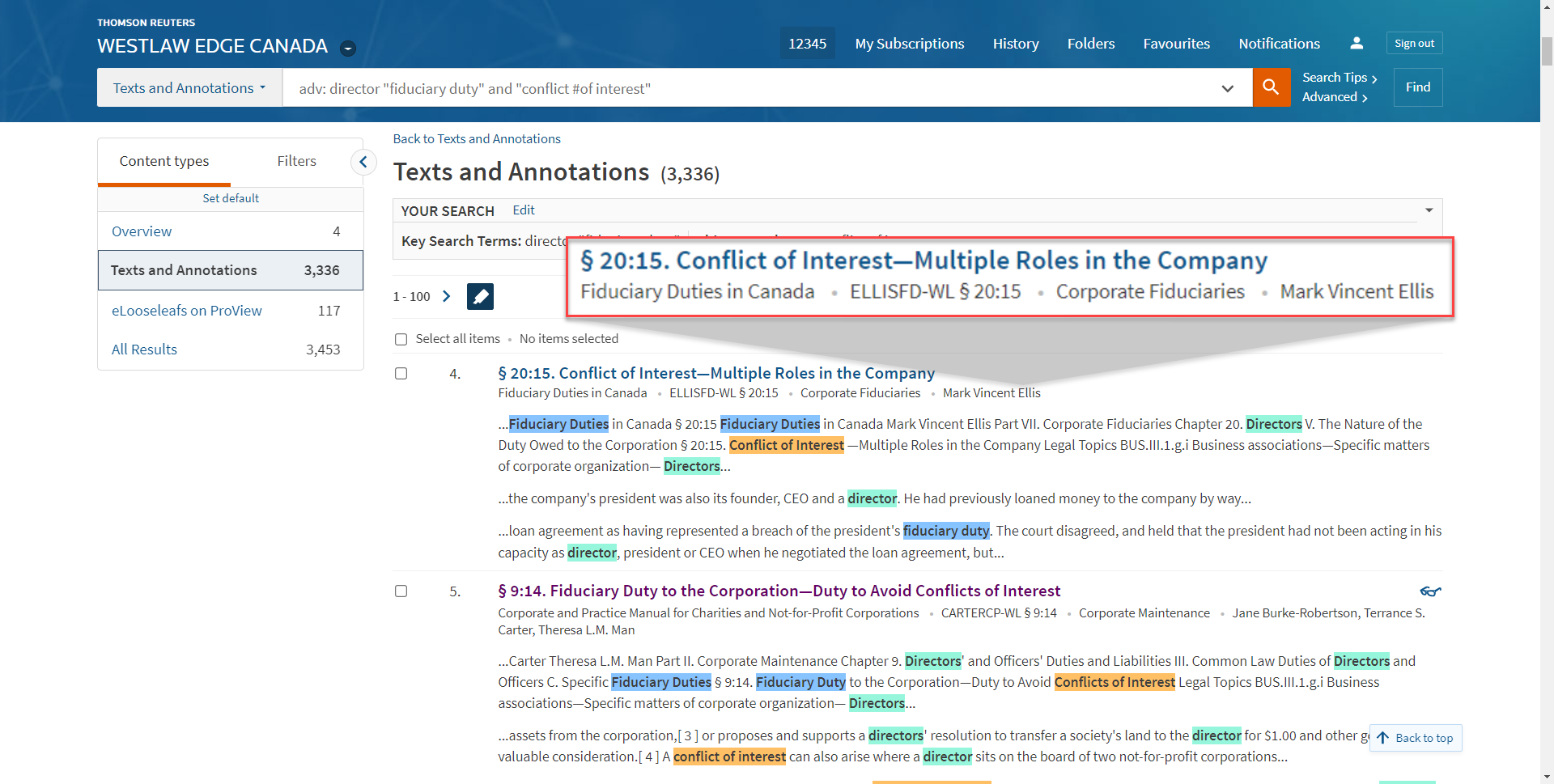Collapse the left sidebar panel arrow

[363, 162]
